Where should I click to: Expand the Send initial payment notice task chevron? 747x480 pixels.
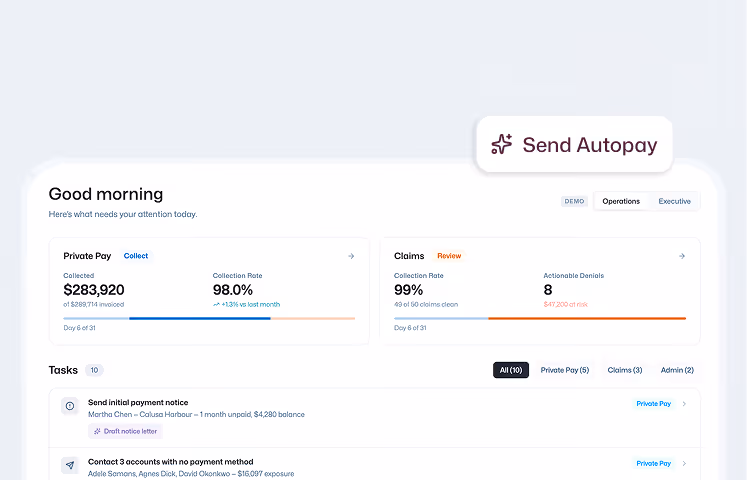click(684, 404)
